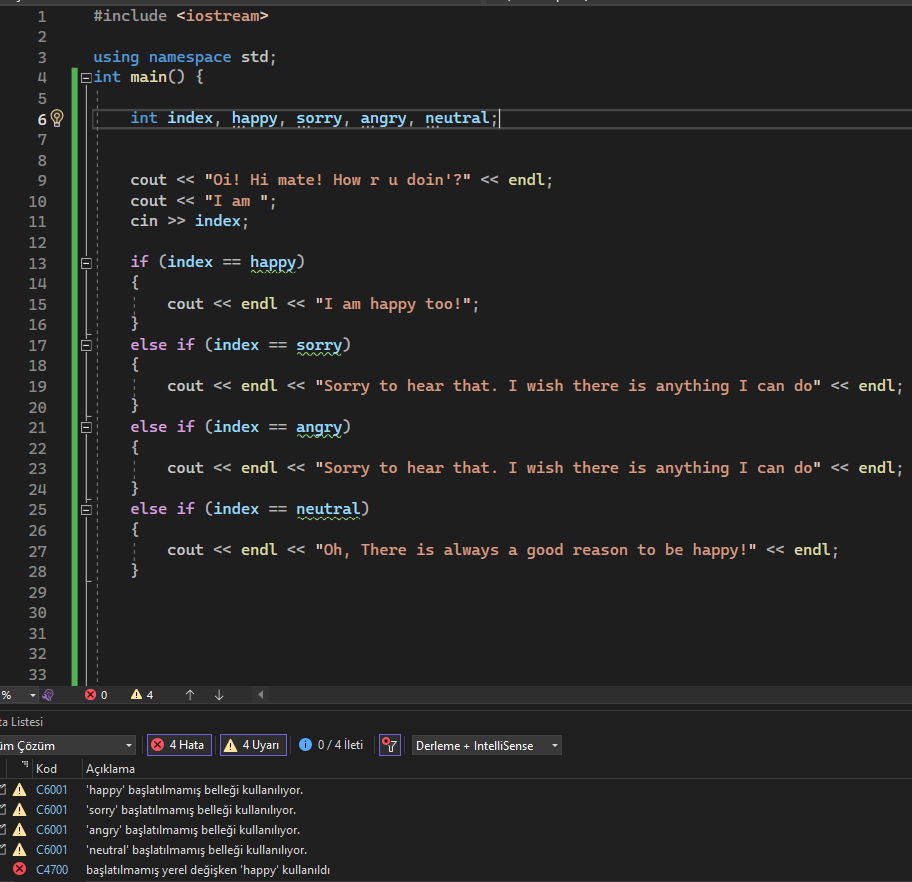Viewport: 912px width, 882px height.
Task: Click the red error icon for C4700
Action: pyautogui.click(x=19, y=870)
